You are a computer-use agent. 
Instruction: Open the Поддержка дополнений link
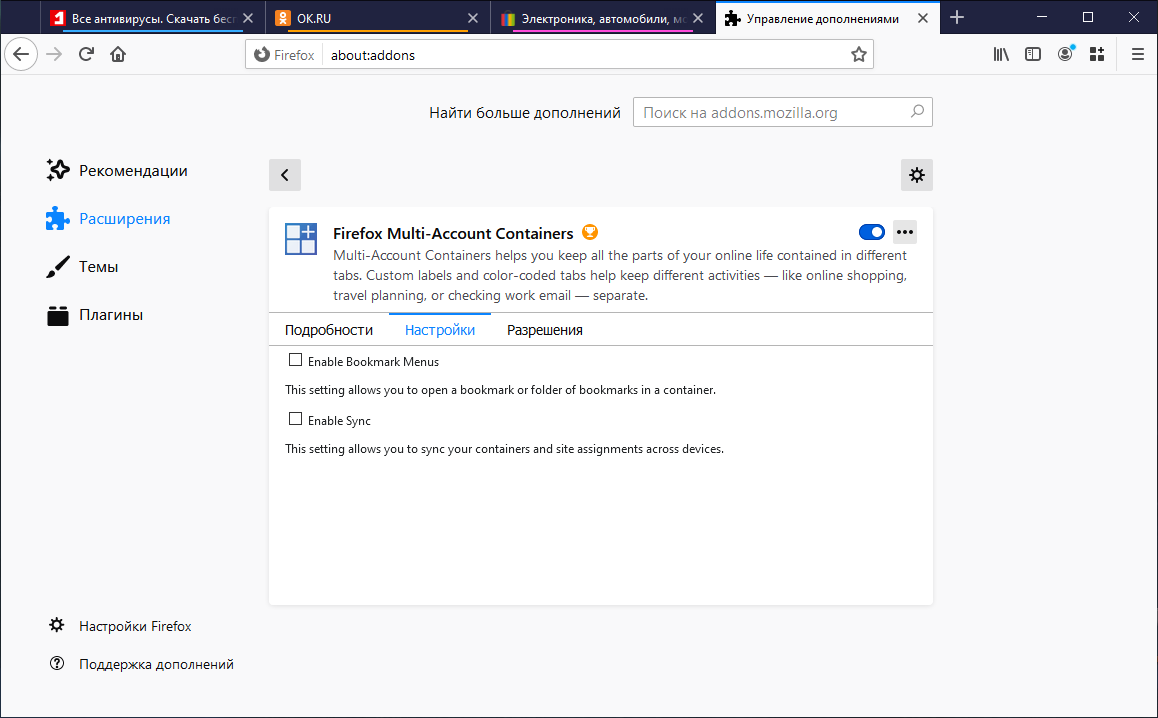tap(156, 664)
